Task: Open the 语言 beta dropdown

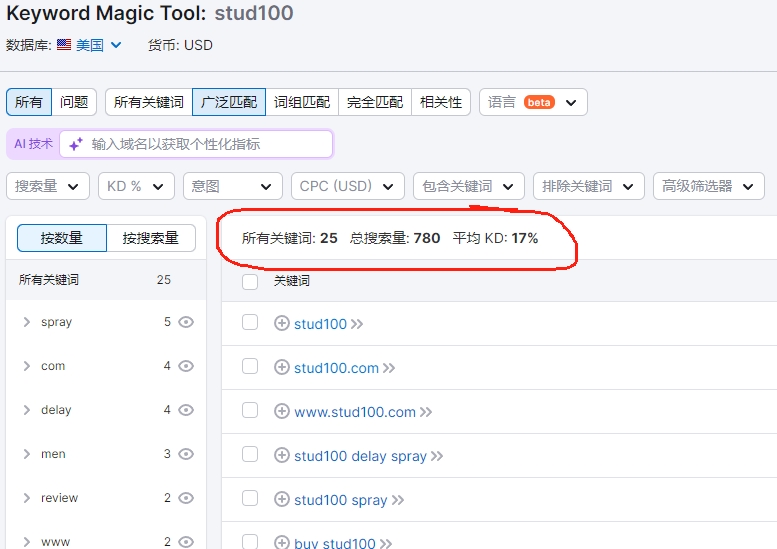Action: 533,102
